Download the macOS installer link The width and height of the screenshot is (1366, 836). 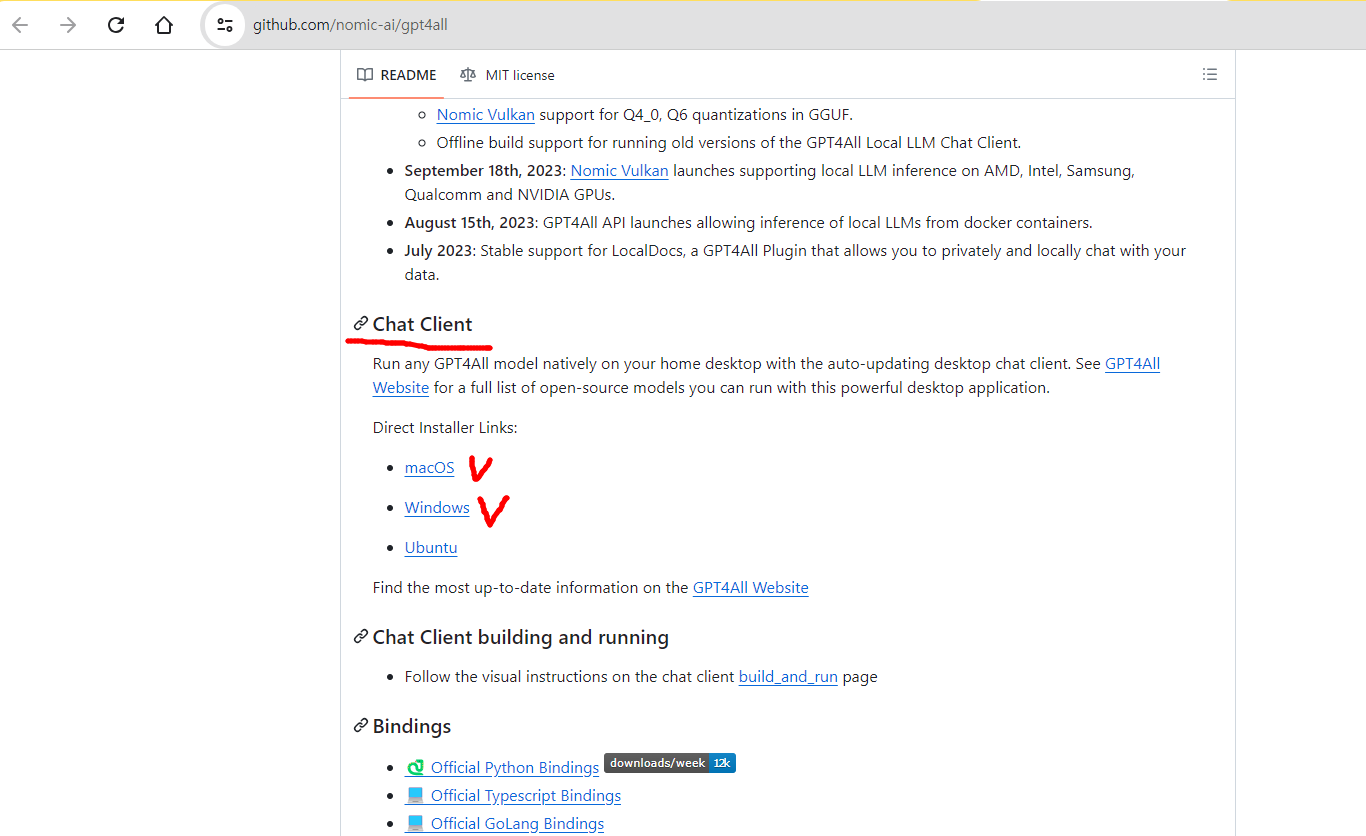pos(429,468)
